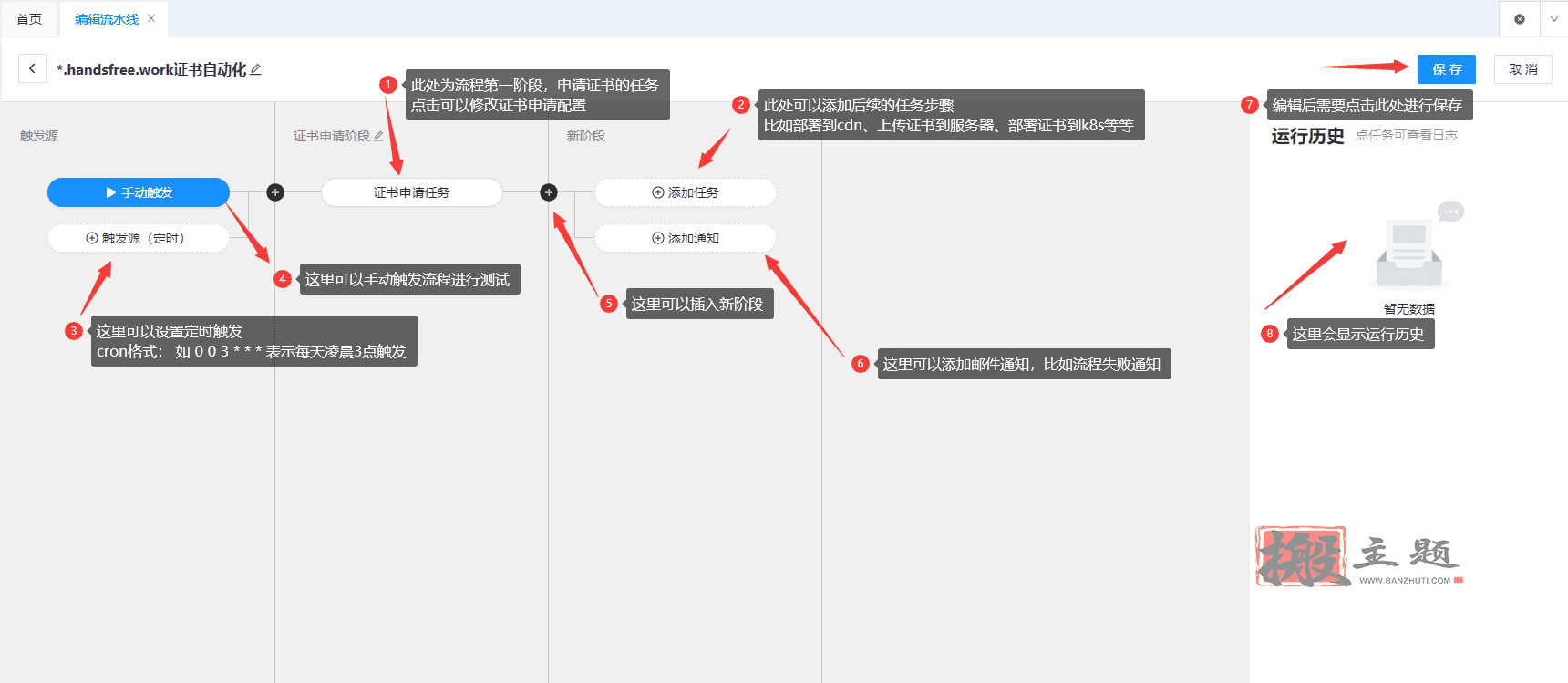The image size is (1568, 683).
Task: Click the 保存 button
Action: (x=1447, y=69)
